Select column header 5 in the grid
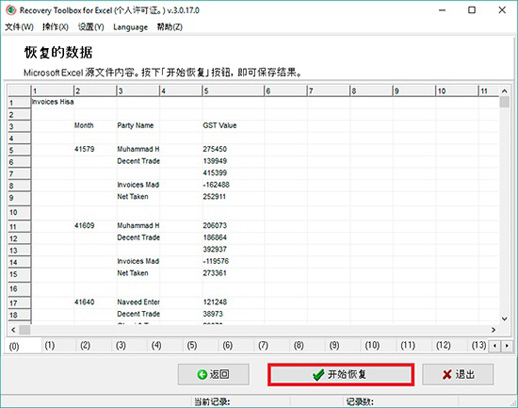 233,91
